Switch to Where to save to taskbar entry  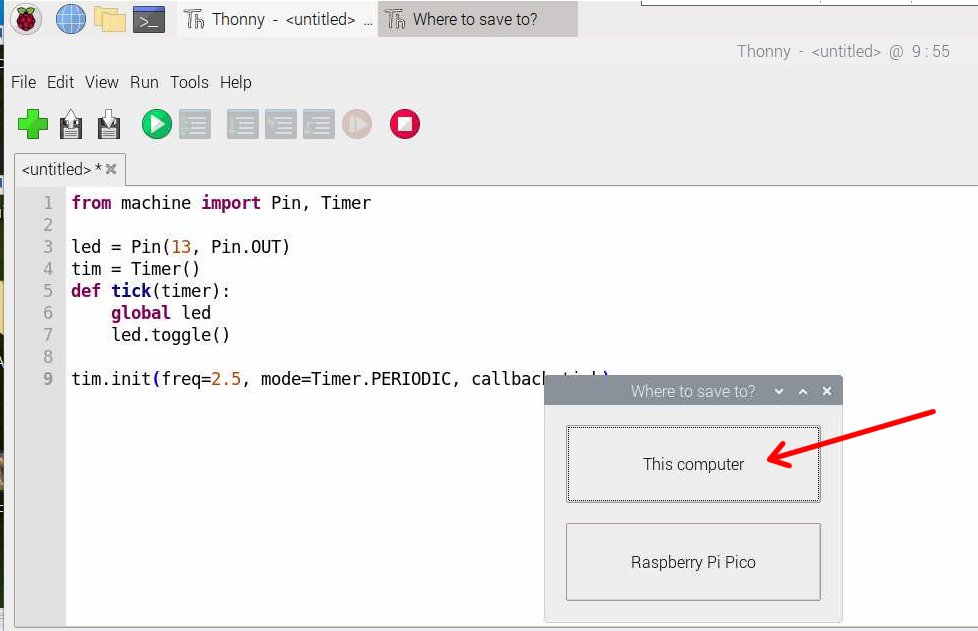click(x=477, y=19)
